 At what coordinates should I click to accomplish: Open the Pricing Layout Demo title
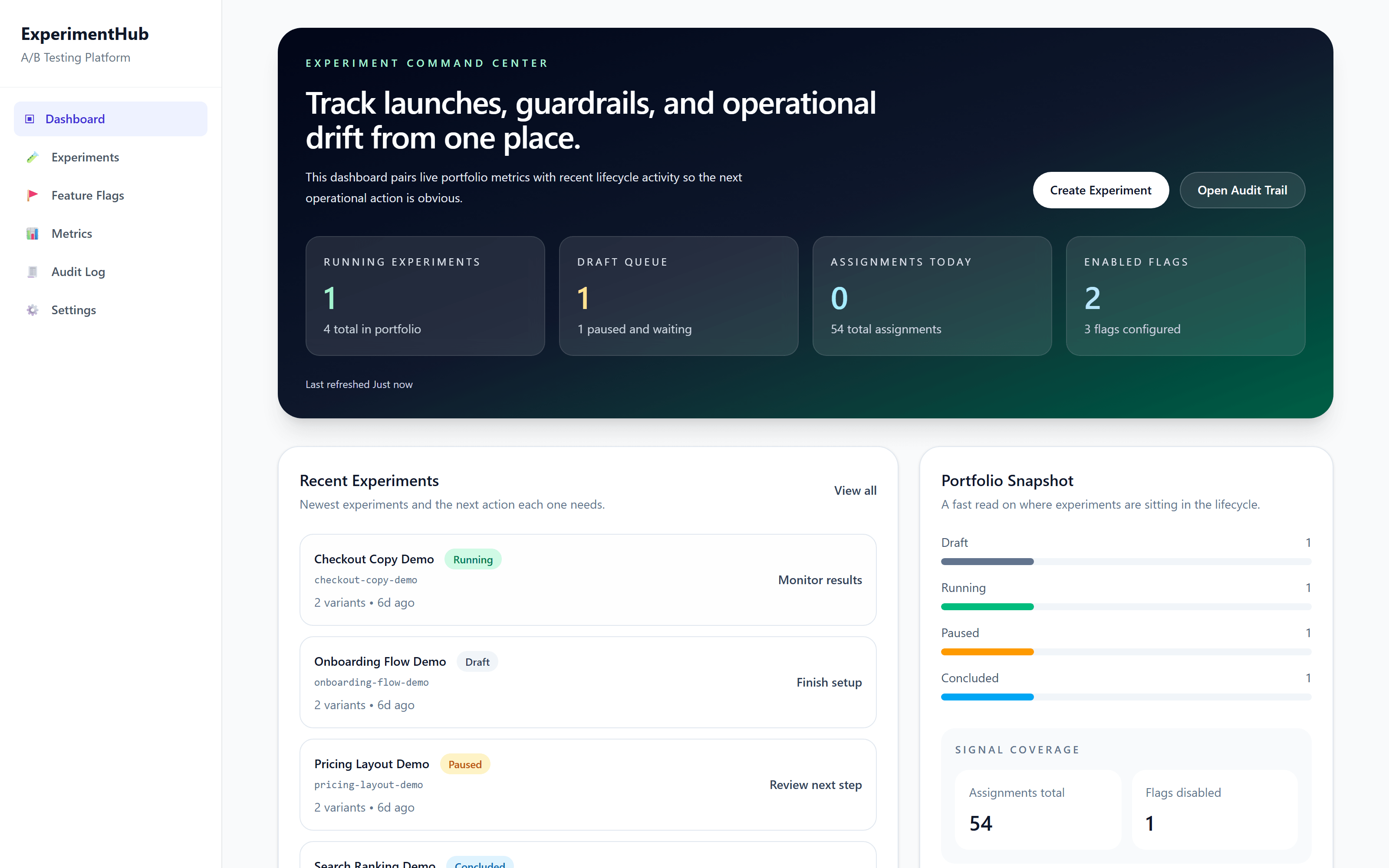coord(372,764)
